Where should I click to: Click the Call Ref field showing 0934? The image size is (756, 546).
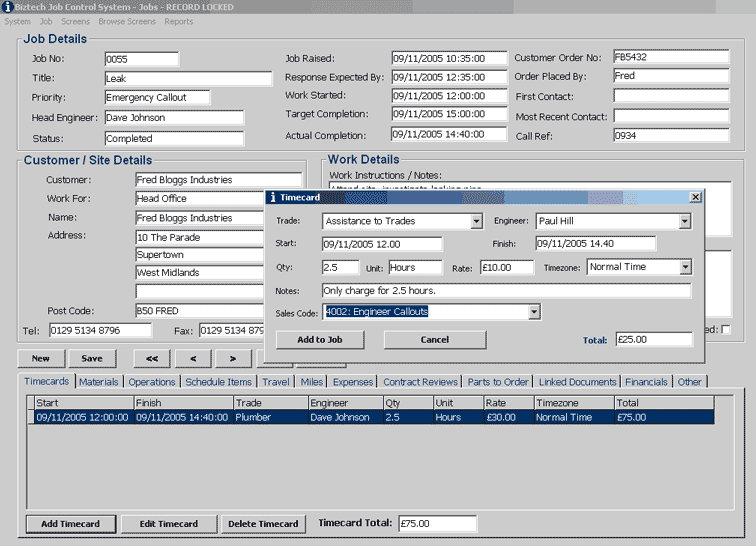pyautogui.click(x=671, y=136)
